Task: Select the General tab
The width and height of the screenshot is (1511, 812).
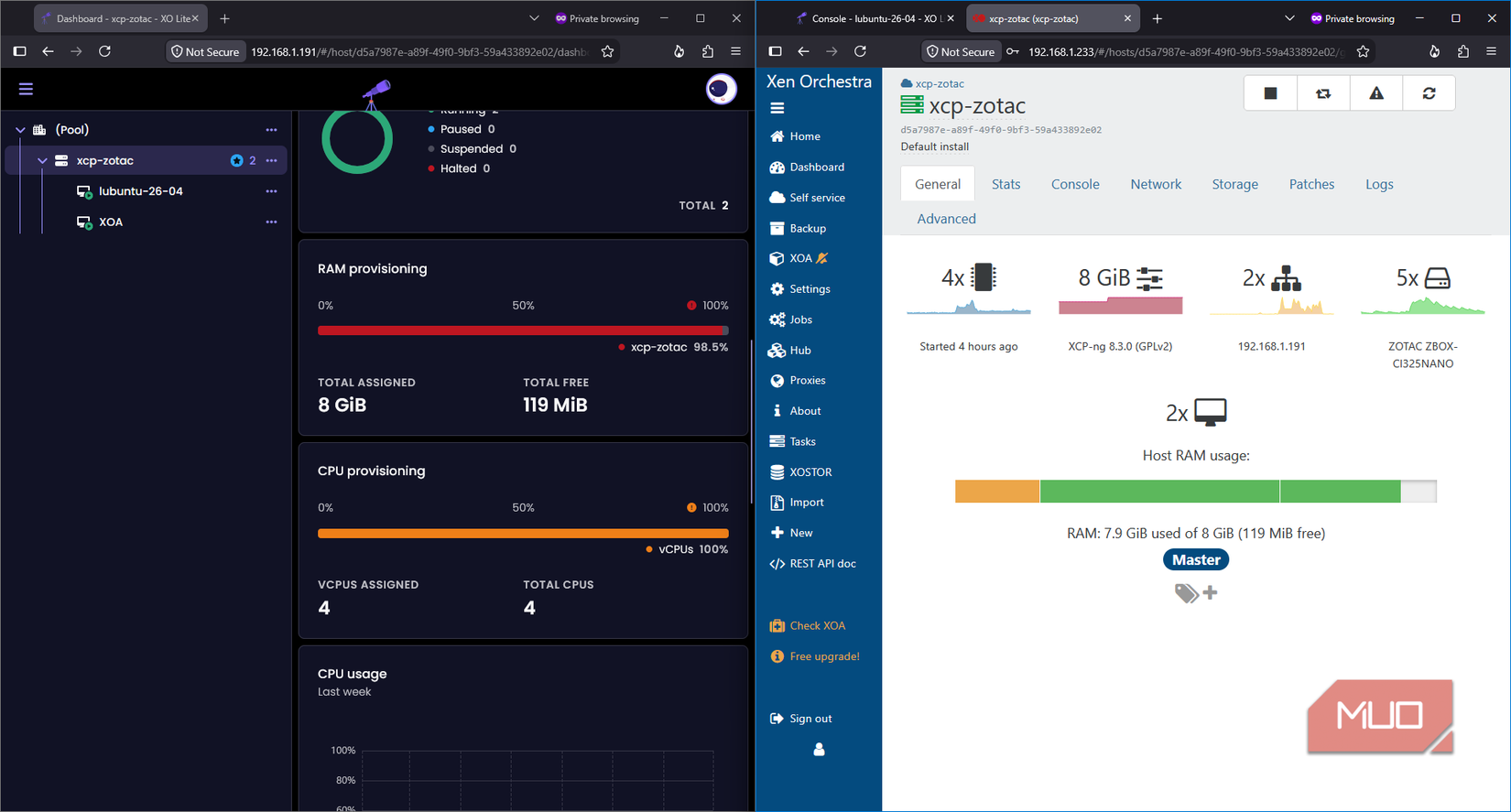Action: (x=938, y=184)
